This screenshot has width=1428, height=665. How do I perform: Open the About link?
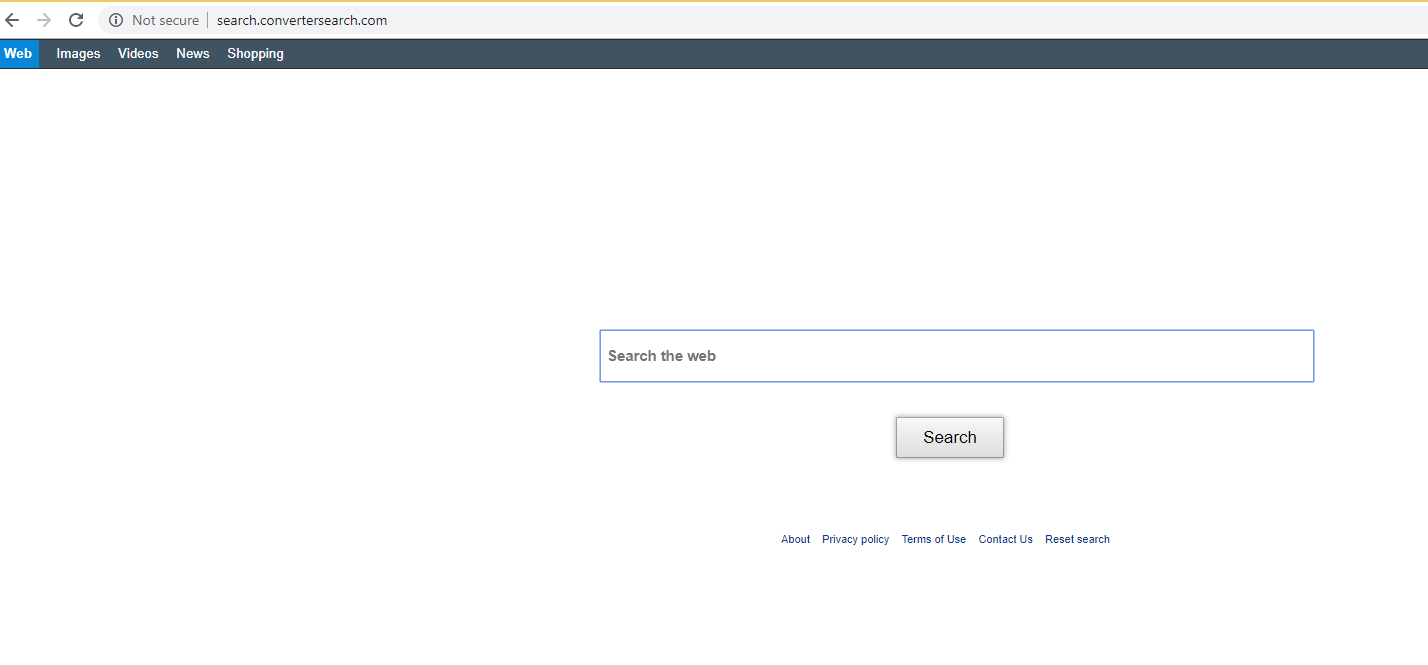pos(796,539)
